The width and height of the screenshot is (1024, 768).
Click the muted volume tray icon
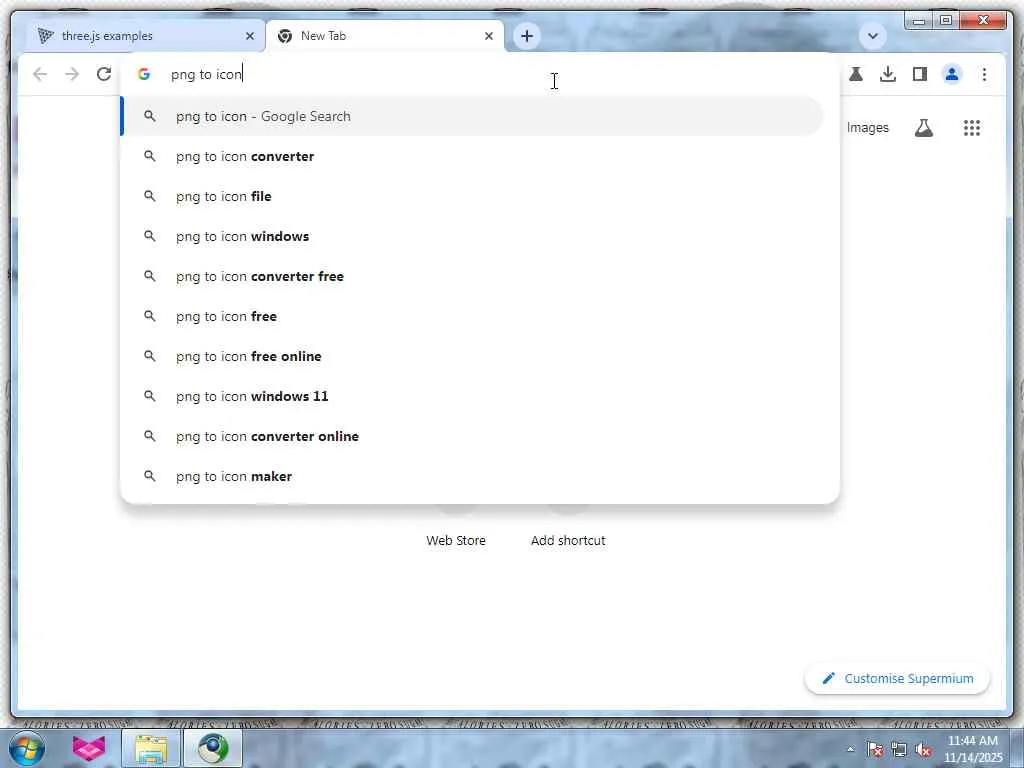(x=923, y=750)
